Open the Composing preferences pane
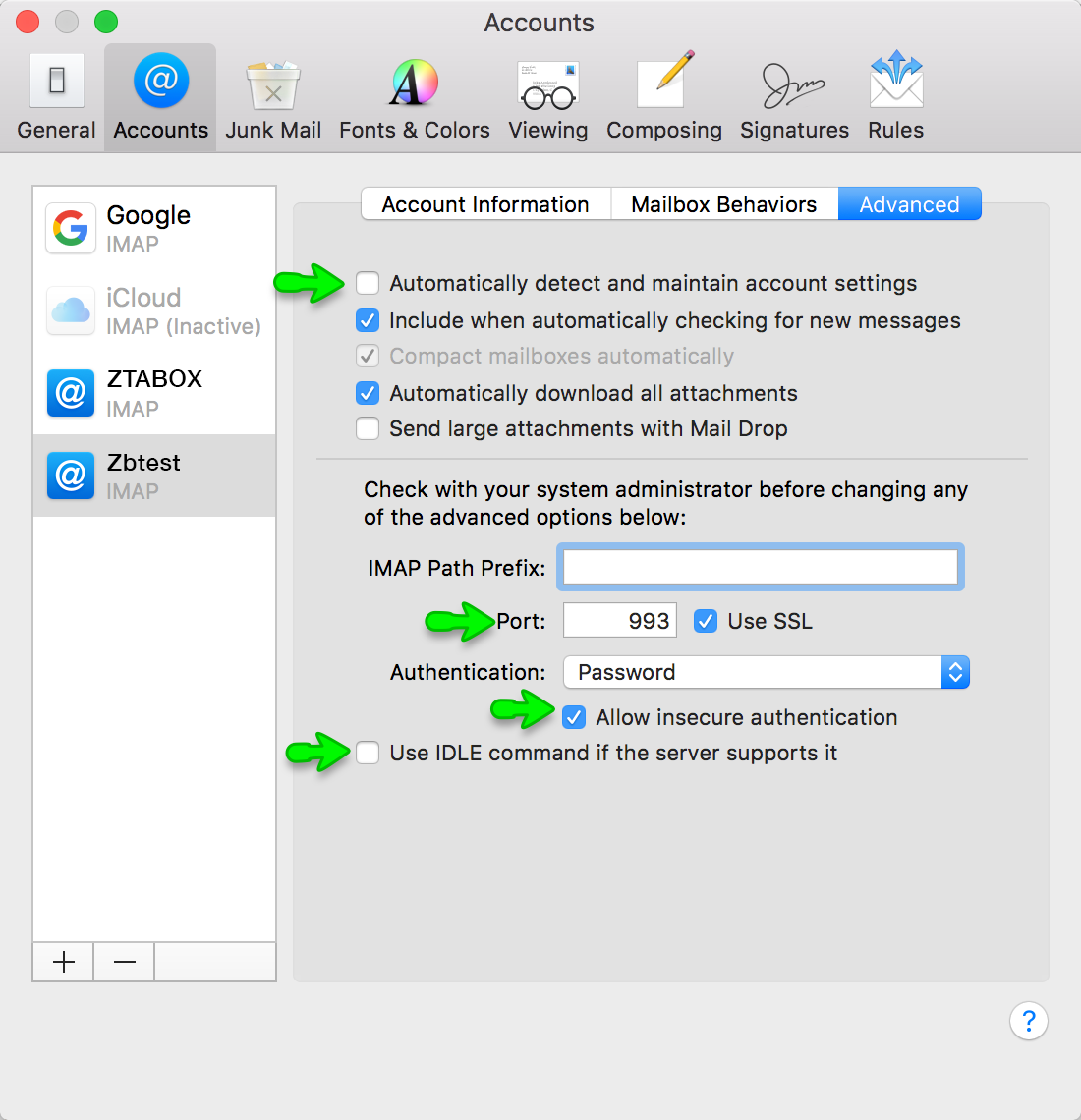Viewport: 1081px width, 1120px height. (663, 96)
